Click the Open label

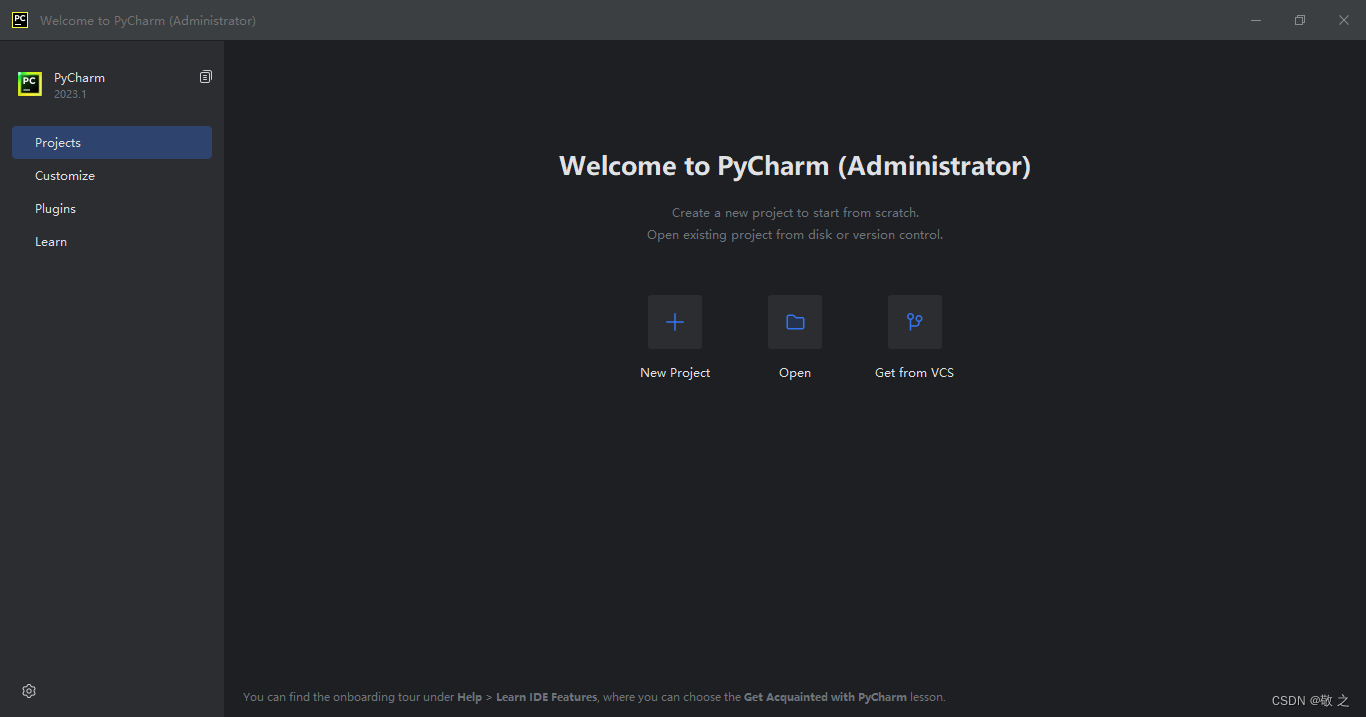click(x=795, y=373)
